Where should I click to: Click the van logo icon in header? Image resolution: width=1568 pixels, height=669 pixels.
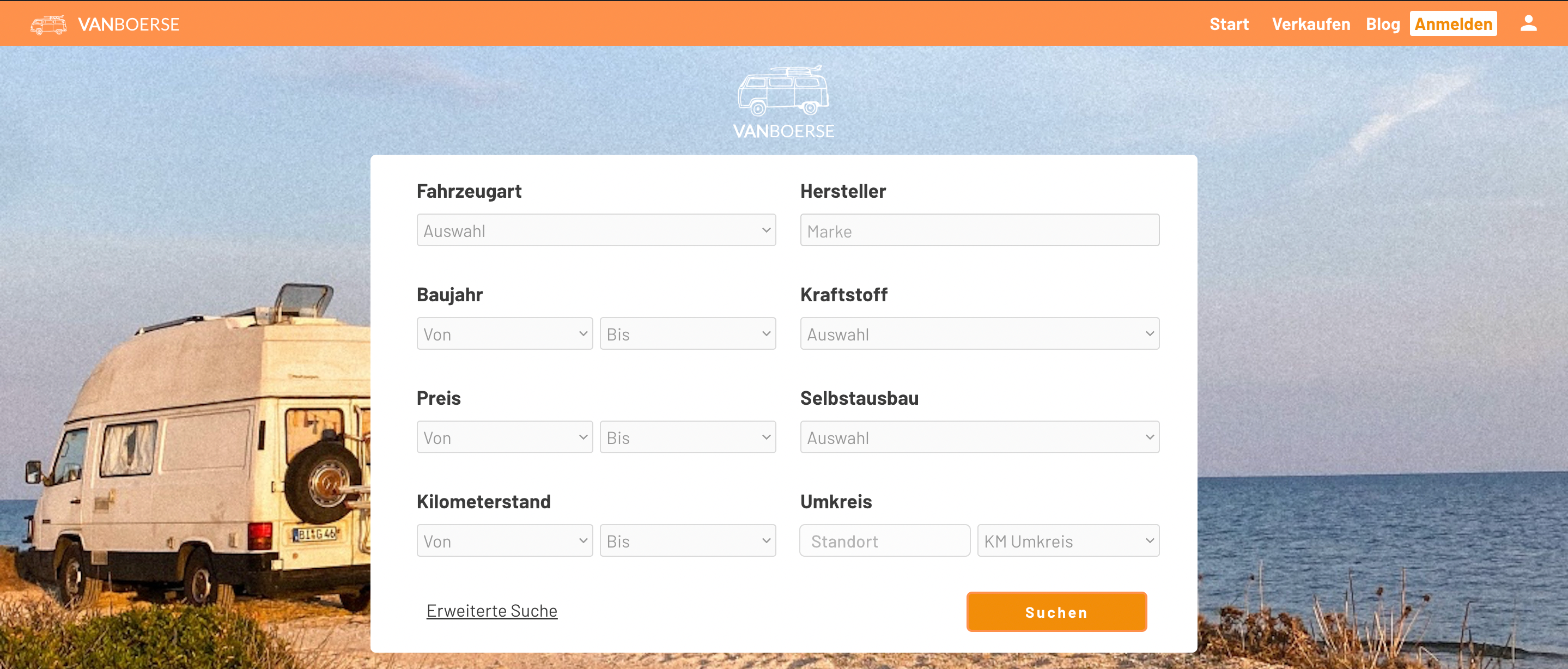tap(48, 25)
